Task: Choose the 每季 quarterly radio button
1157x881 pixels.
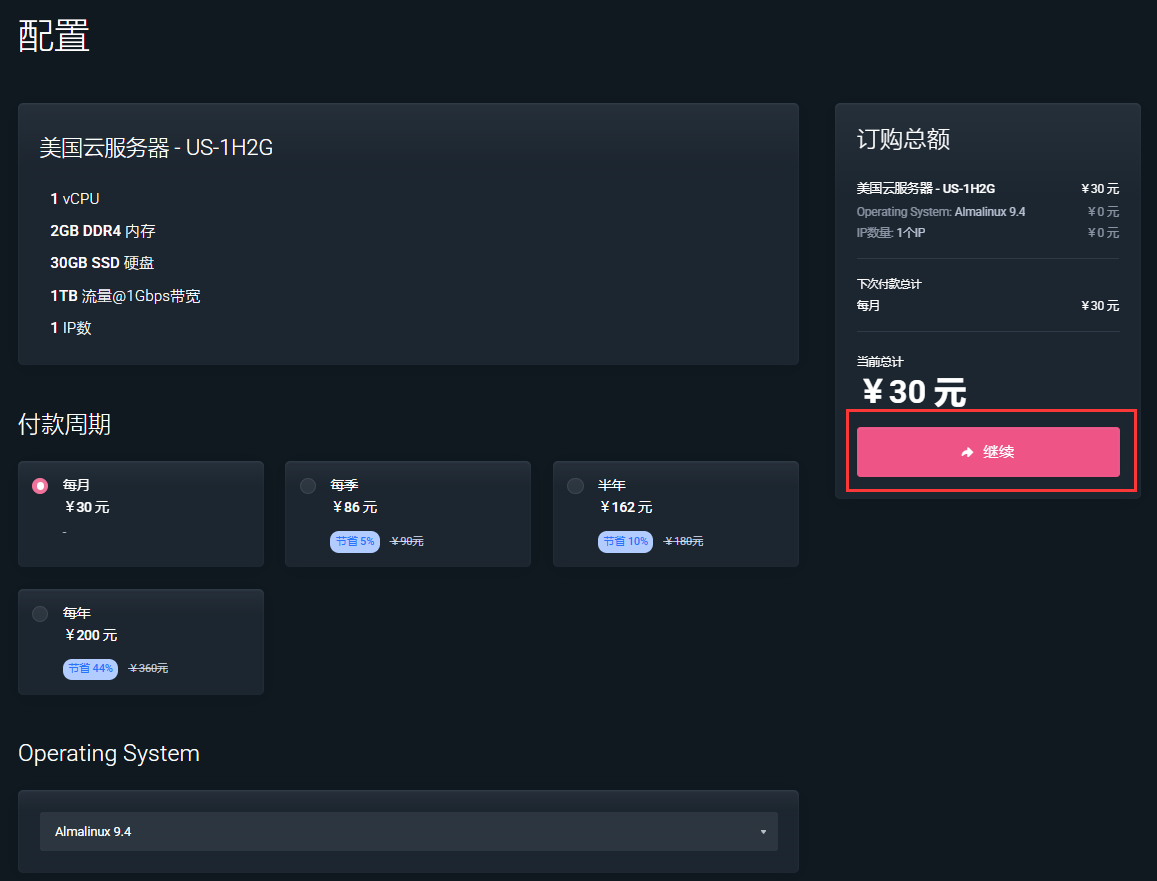Action: point(308,486)
